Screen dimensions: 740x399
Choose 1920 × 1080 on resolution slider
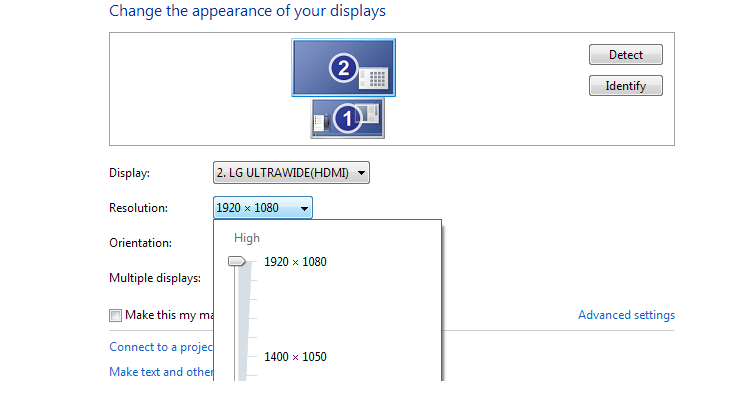(295, 262)
